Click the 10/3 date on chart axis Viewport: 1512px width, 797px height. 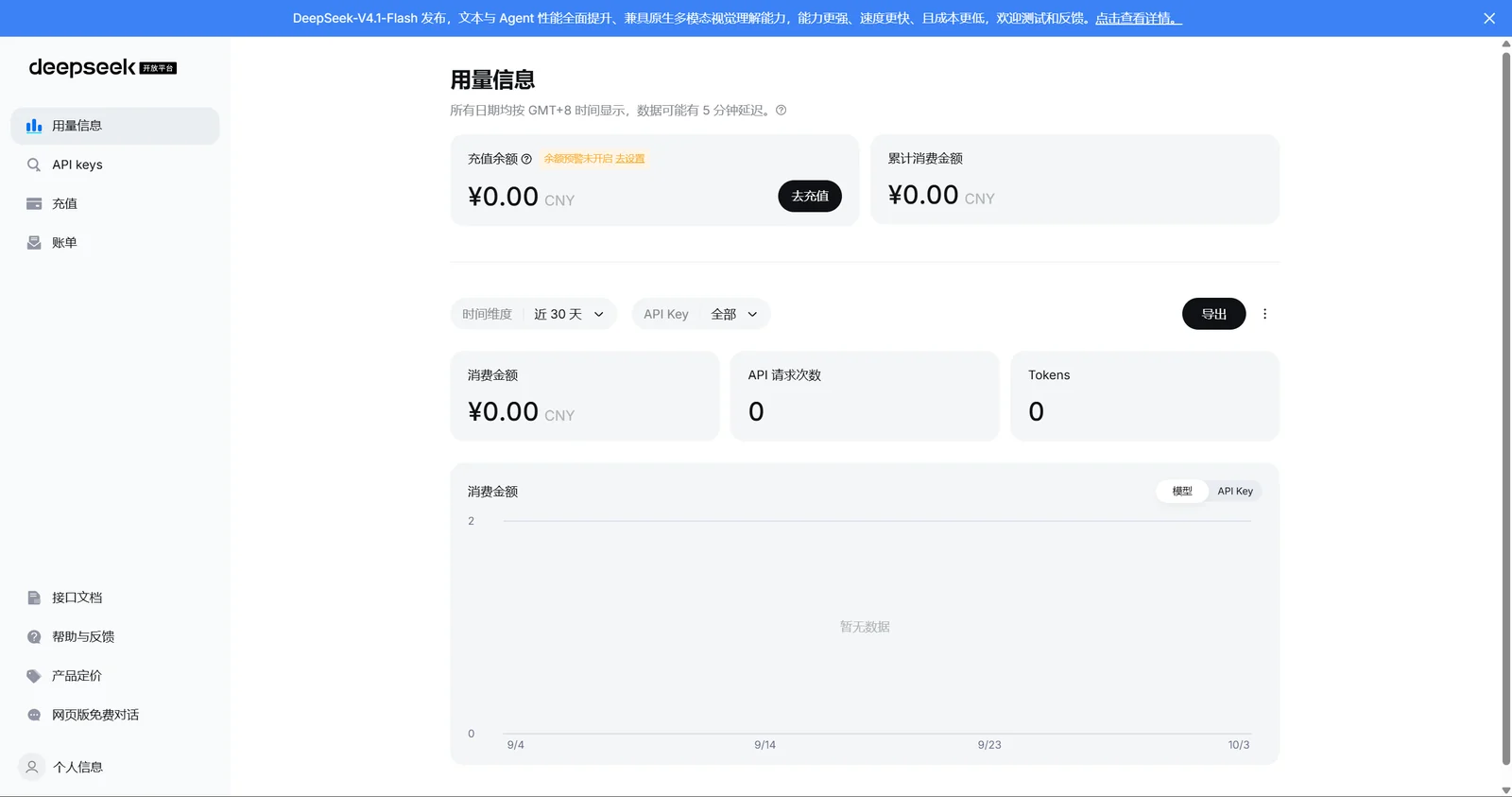tap(1239, 745)
